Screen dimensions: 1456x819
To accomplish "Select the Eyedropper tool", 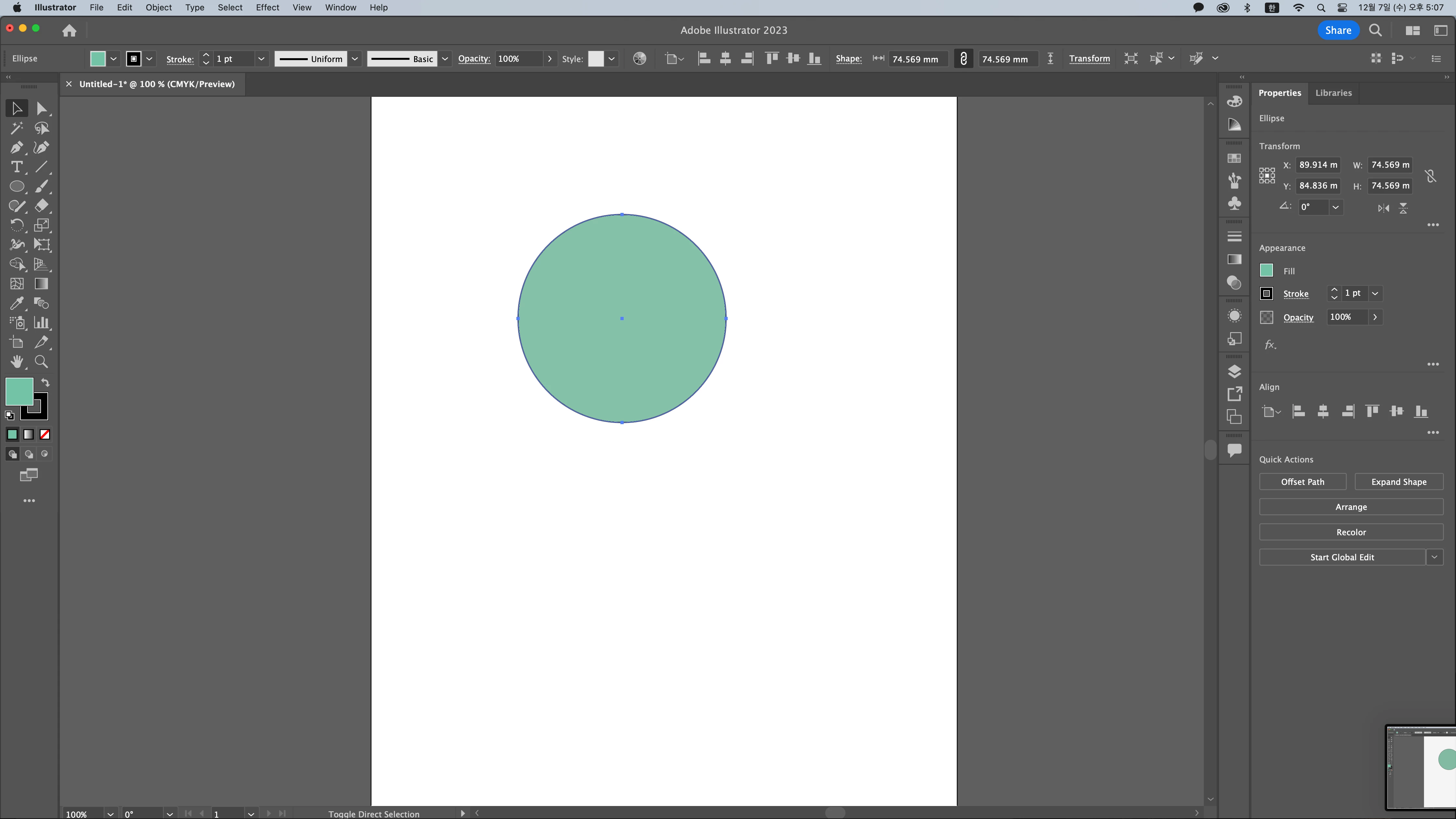I will (x=16, y=304).
